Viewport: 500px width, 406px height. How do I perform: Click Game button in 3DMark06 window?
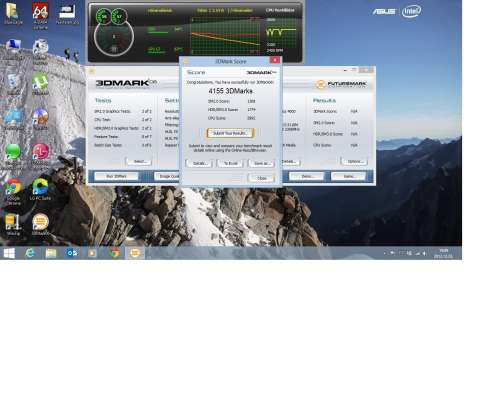point(348,176)
